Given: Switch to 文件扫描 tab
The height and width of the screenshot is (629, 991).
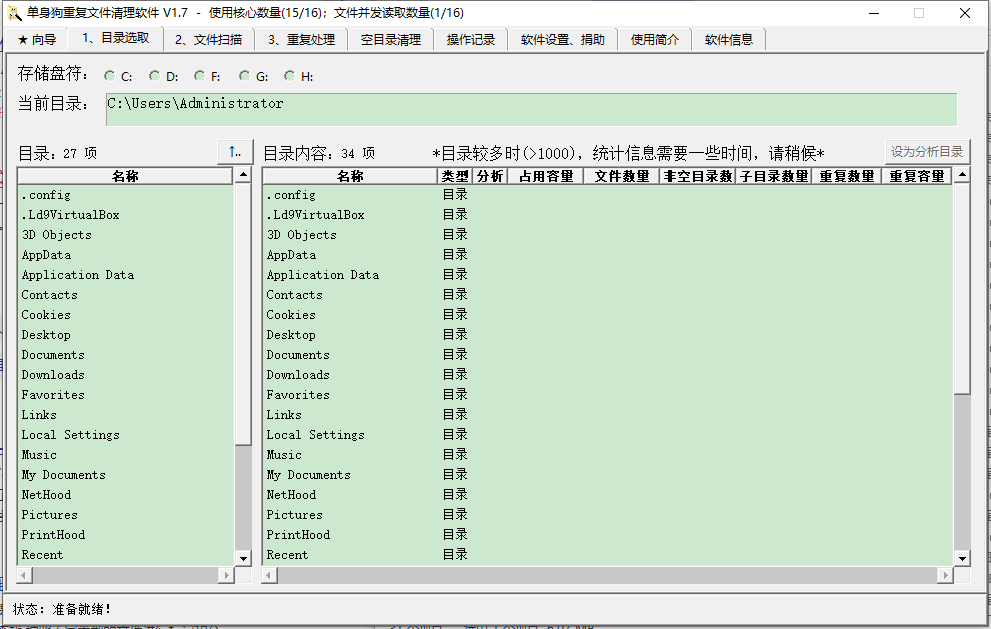Looking at the screenshot, I should click(x=208, y=40).
